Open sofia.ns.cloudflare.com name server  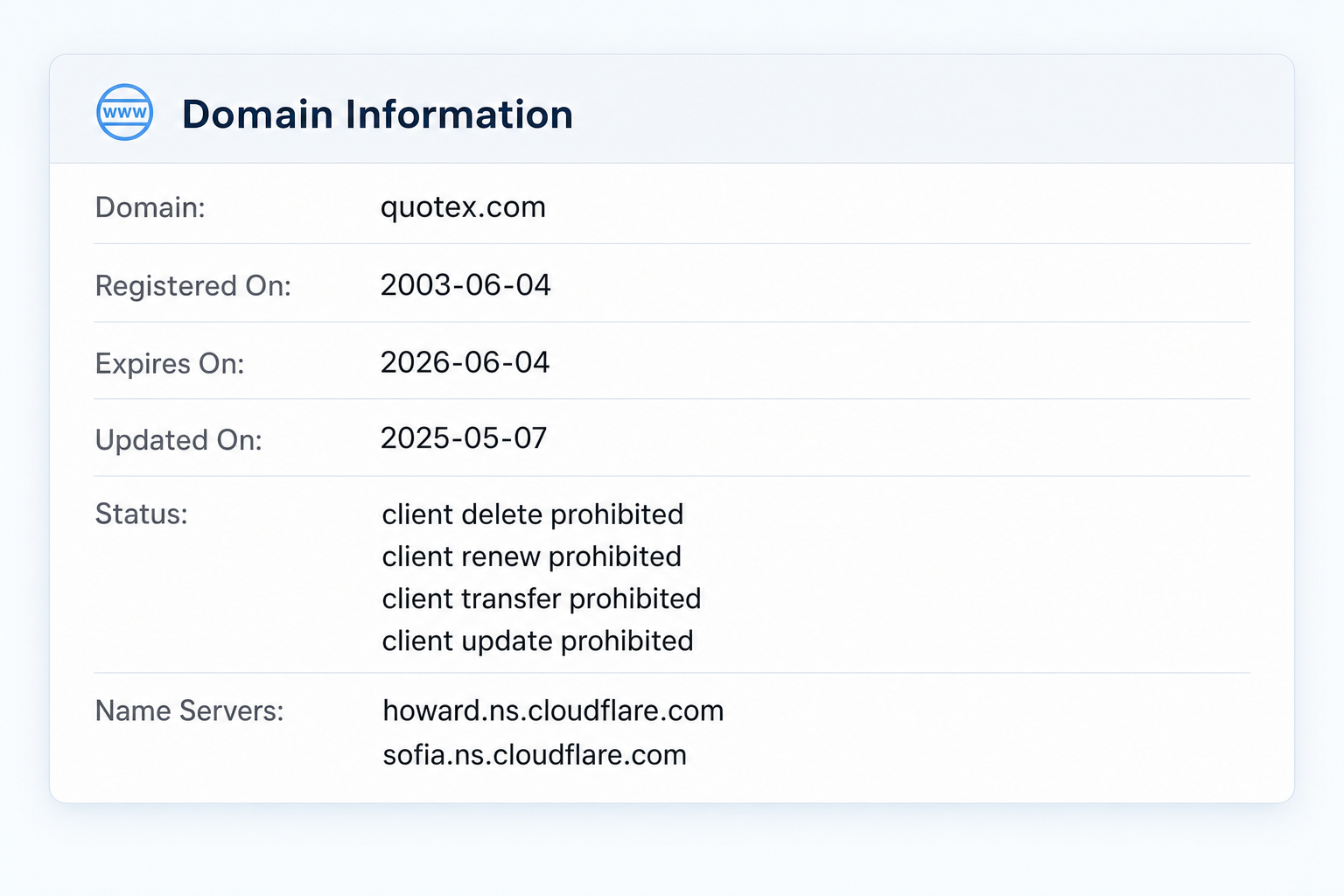(535, 755)
